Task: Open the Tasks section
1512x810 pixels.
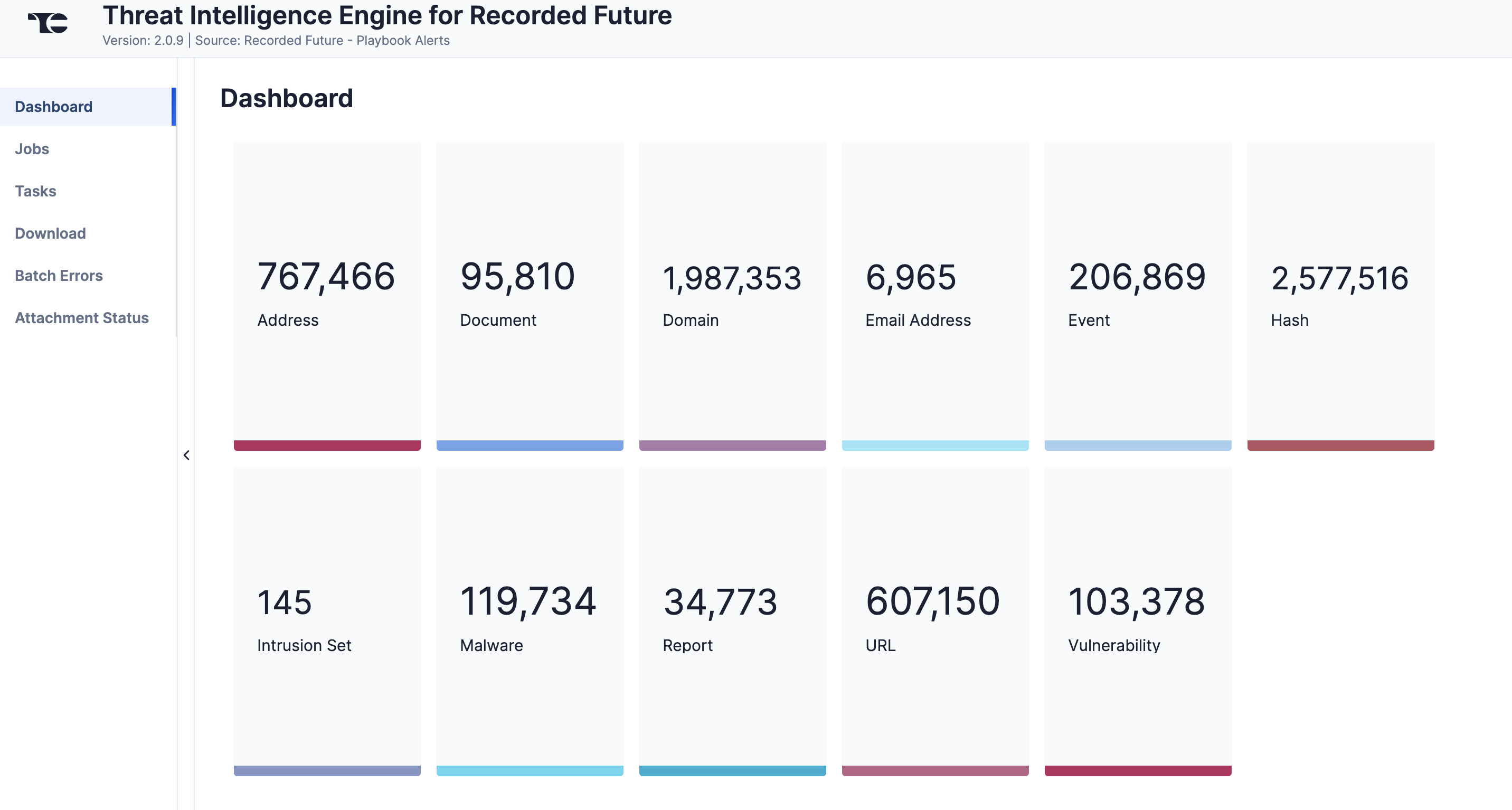Action: pyautogui.click(x=35, y=191)
